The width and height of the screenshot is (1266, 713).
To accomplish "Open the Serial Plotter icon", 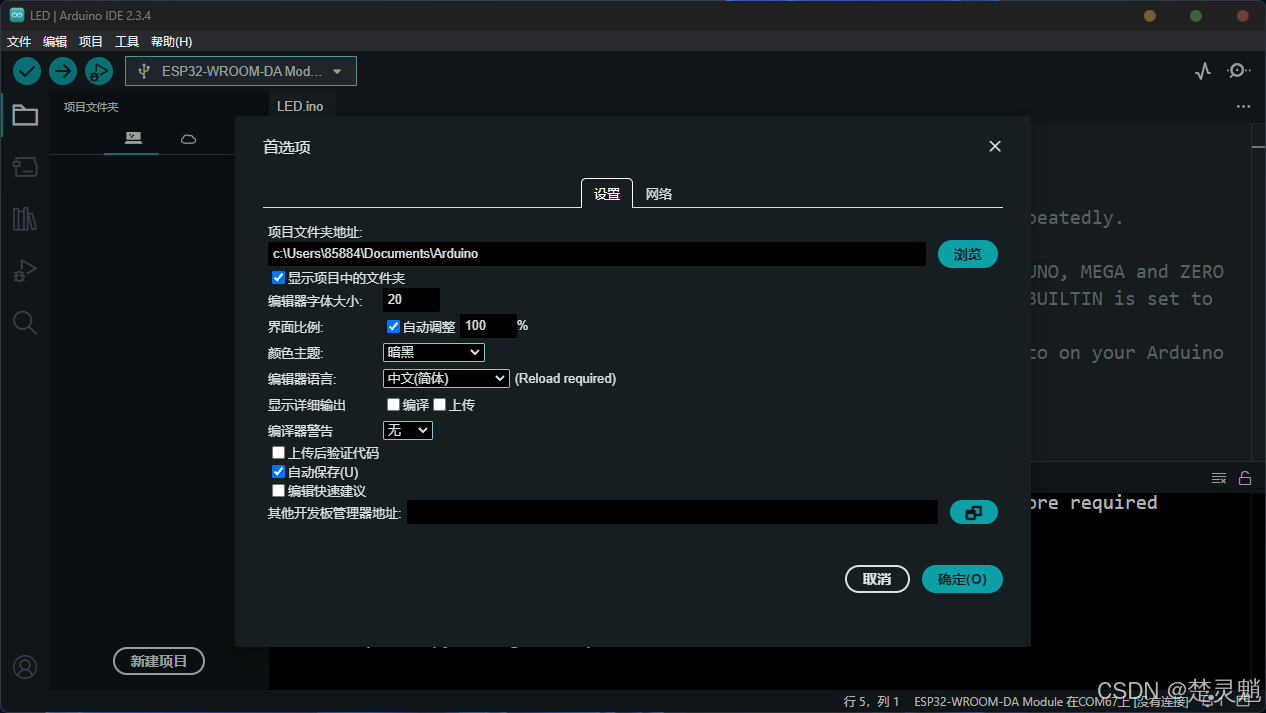I will (1203, 71).
